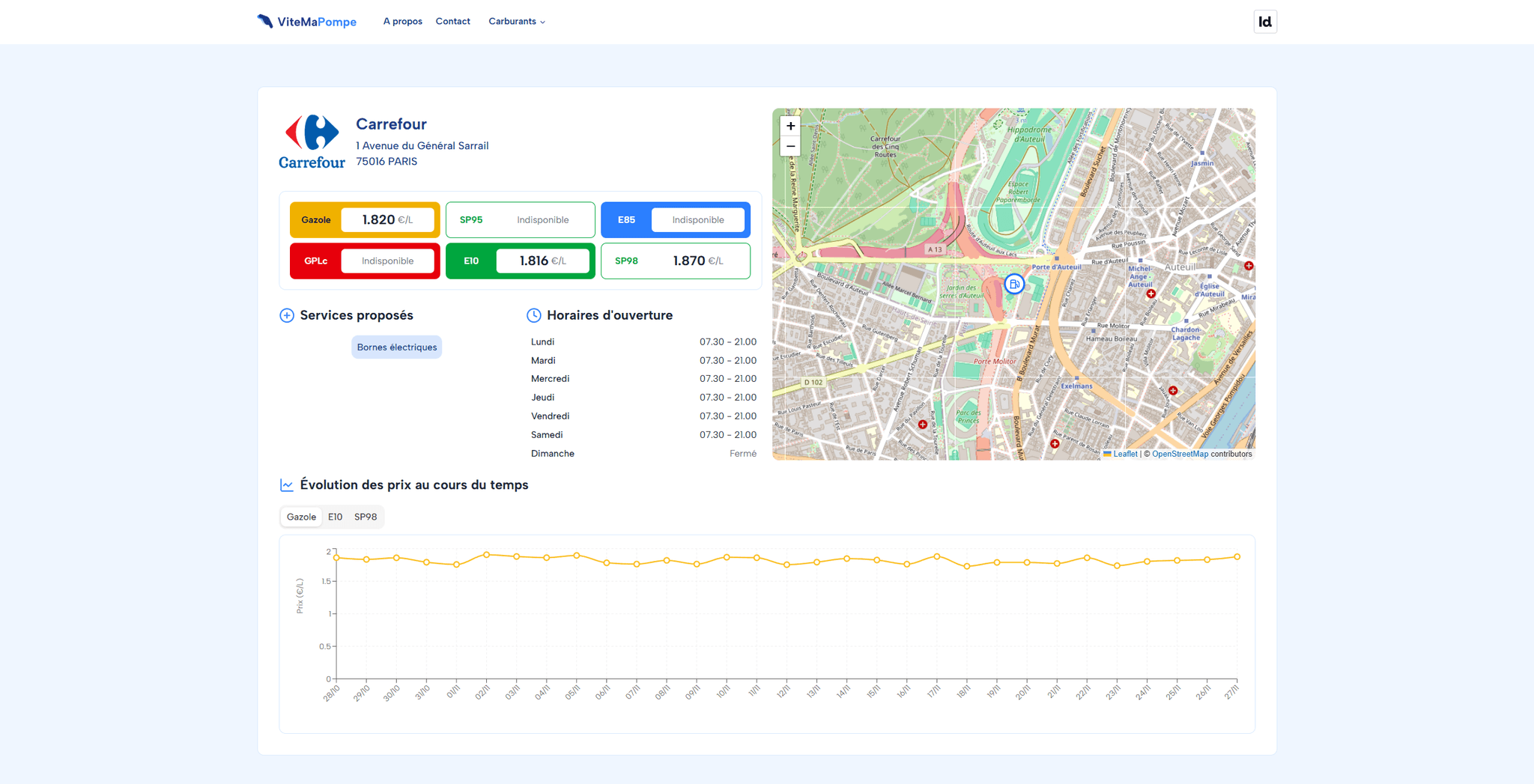
Task: Click the clock icon beside Horaires d'ouverture
Action: [x=533, y=315]
